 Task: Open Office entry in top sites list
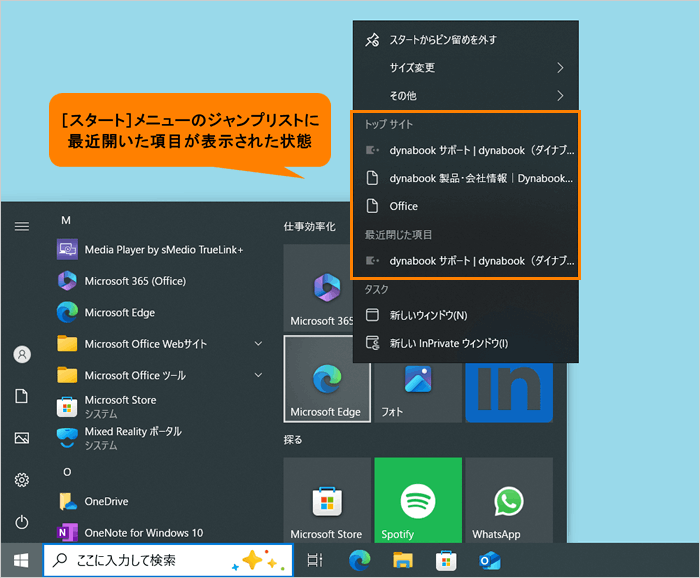466,206
